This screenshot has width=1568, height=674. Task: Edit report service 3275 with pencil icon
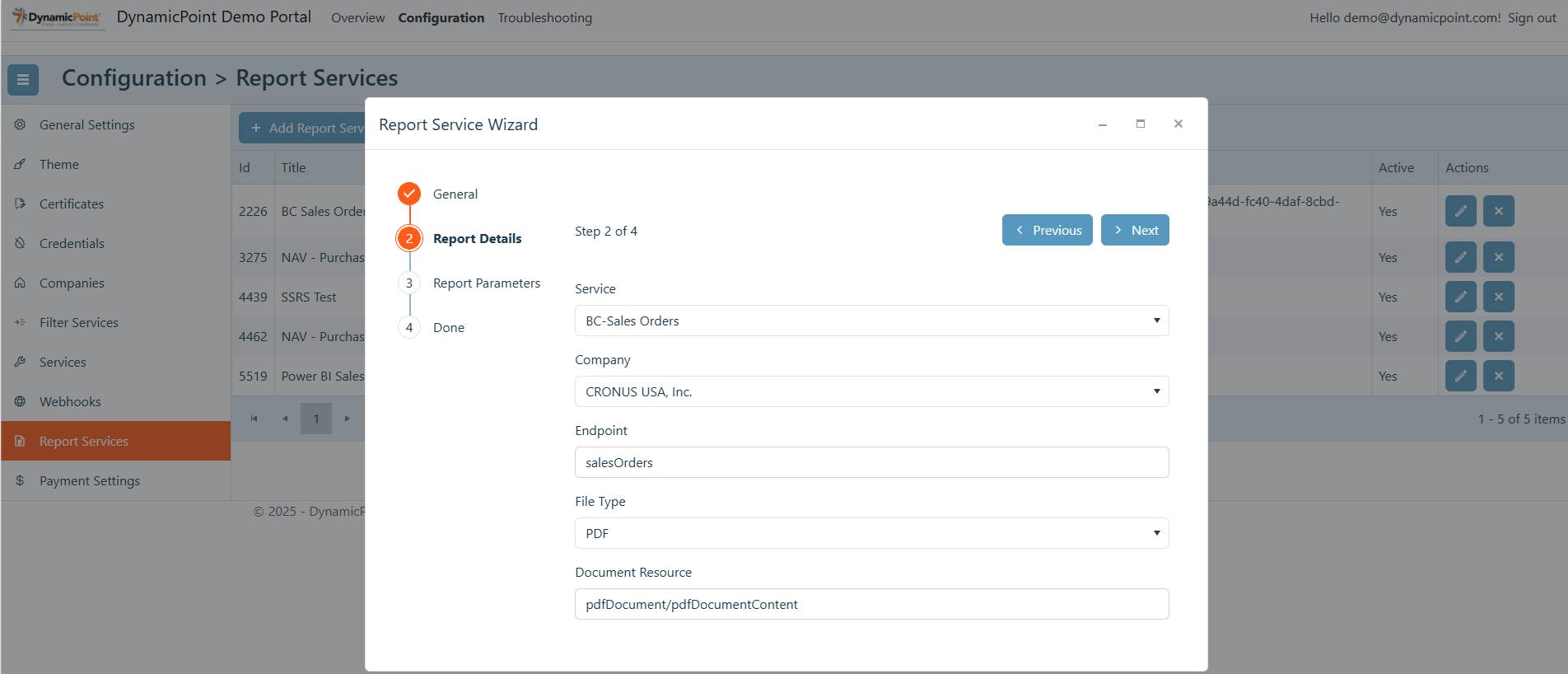click(1461, 257)
